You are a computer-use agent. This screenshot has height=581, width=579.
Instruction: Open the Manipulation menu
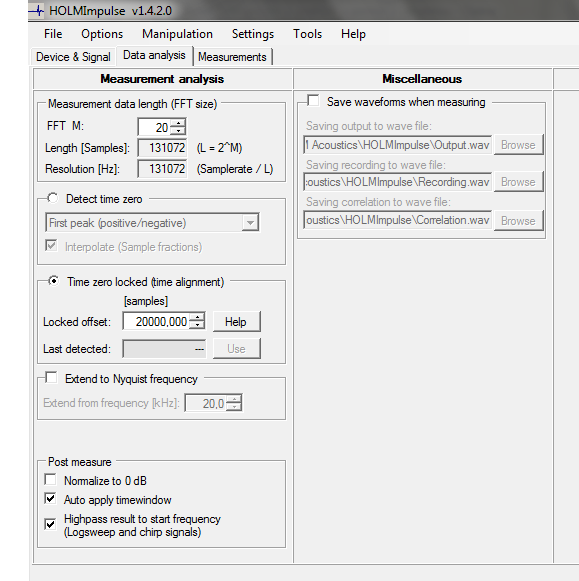pos(177,34)
